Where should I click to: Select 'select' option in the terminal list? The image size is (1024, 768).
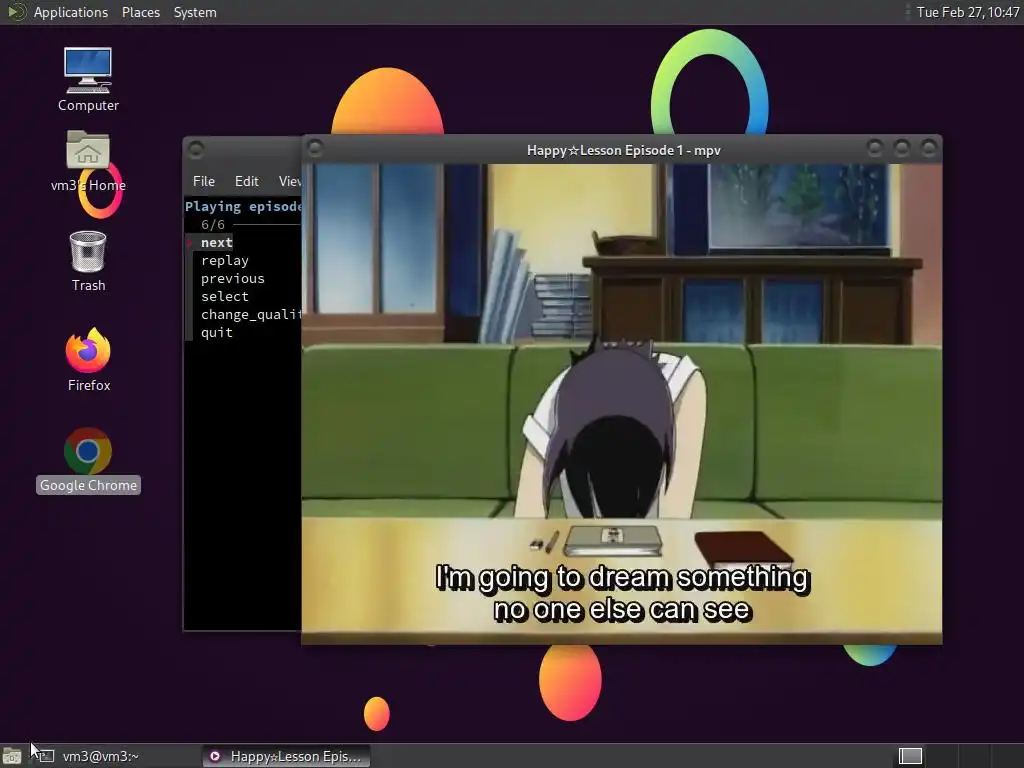tap(225, 296)
